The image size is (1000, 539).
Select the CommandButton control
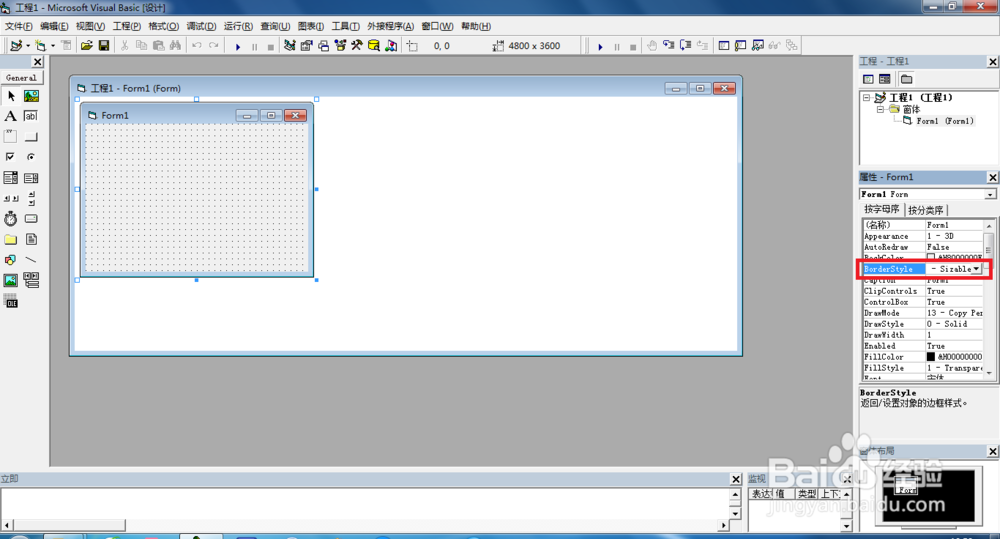pyautogui.click(x=31, y=137)
